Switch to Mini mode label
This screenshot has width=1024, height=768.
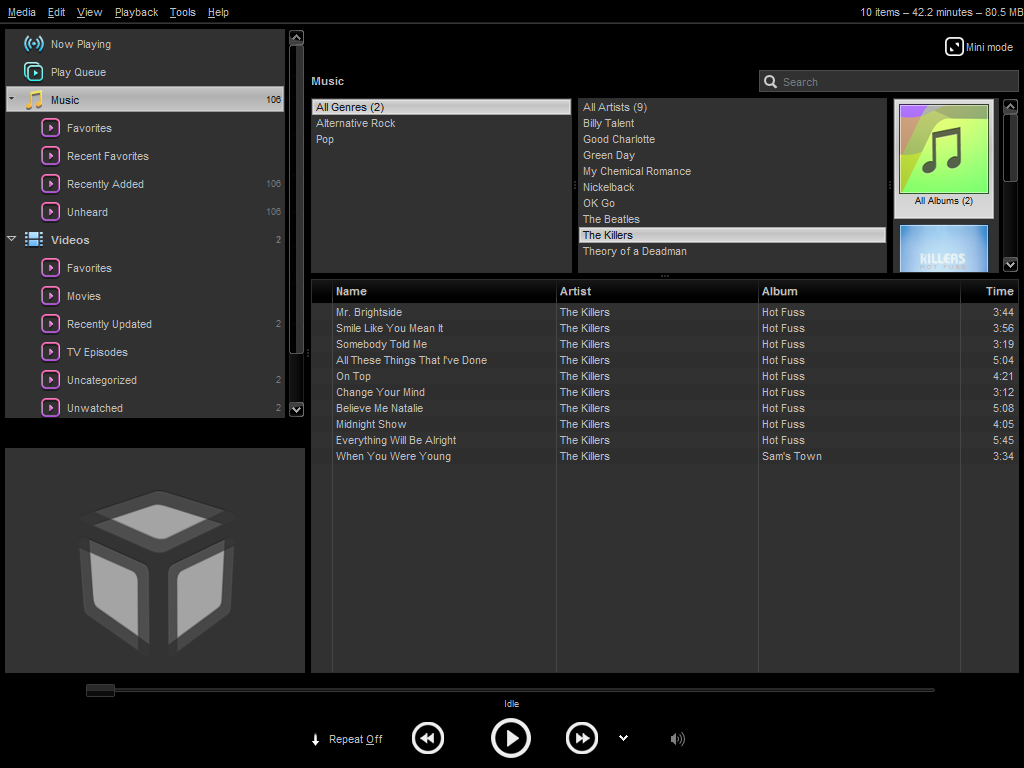click(x=989, y=47)
